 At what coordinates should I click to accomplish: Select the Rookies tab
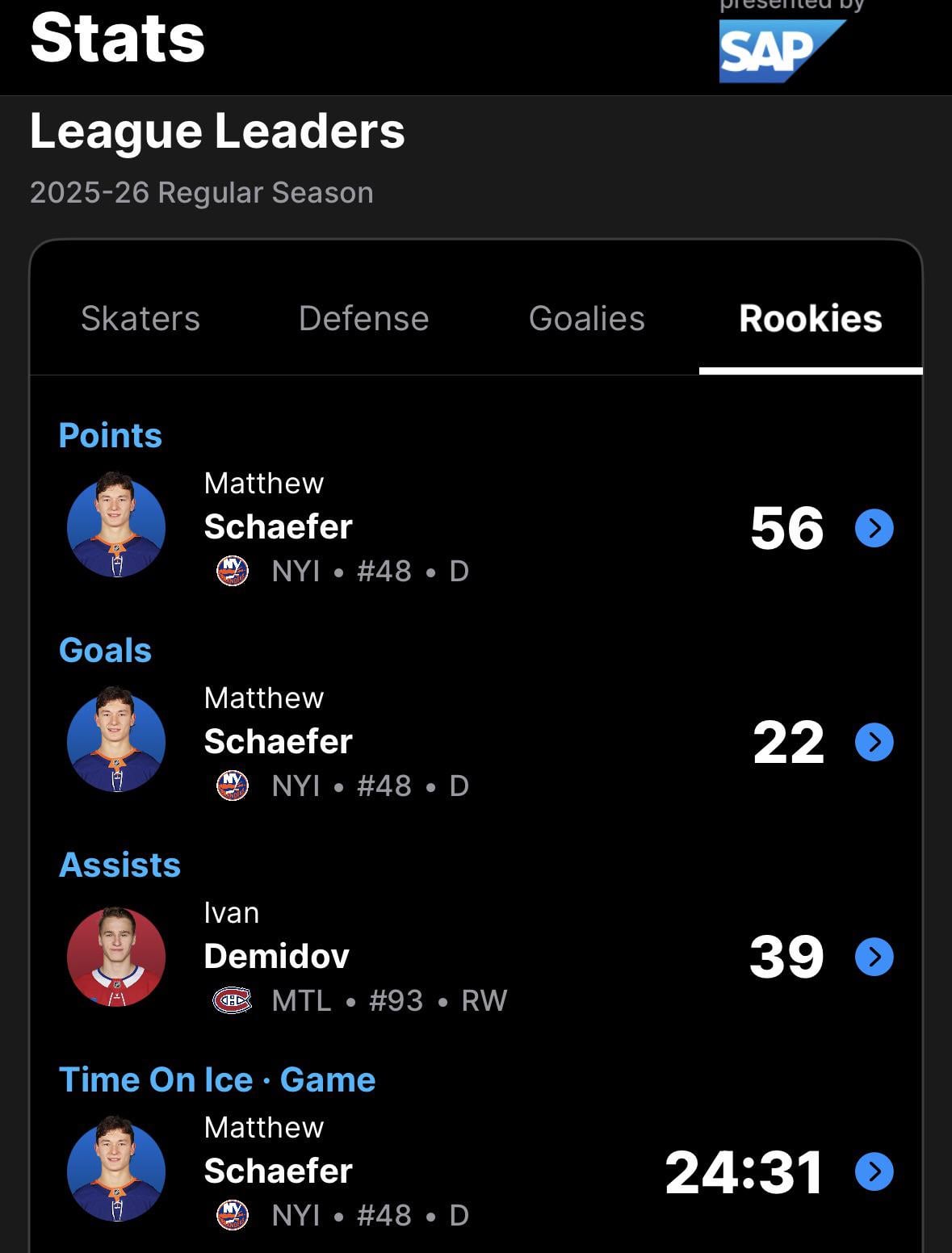tap(810, 318)
